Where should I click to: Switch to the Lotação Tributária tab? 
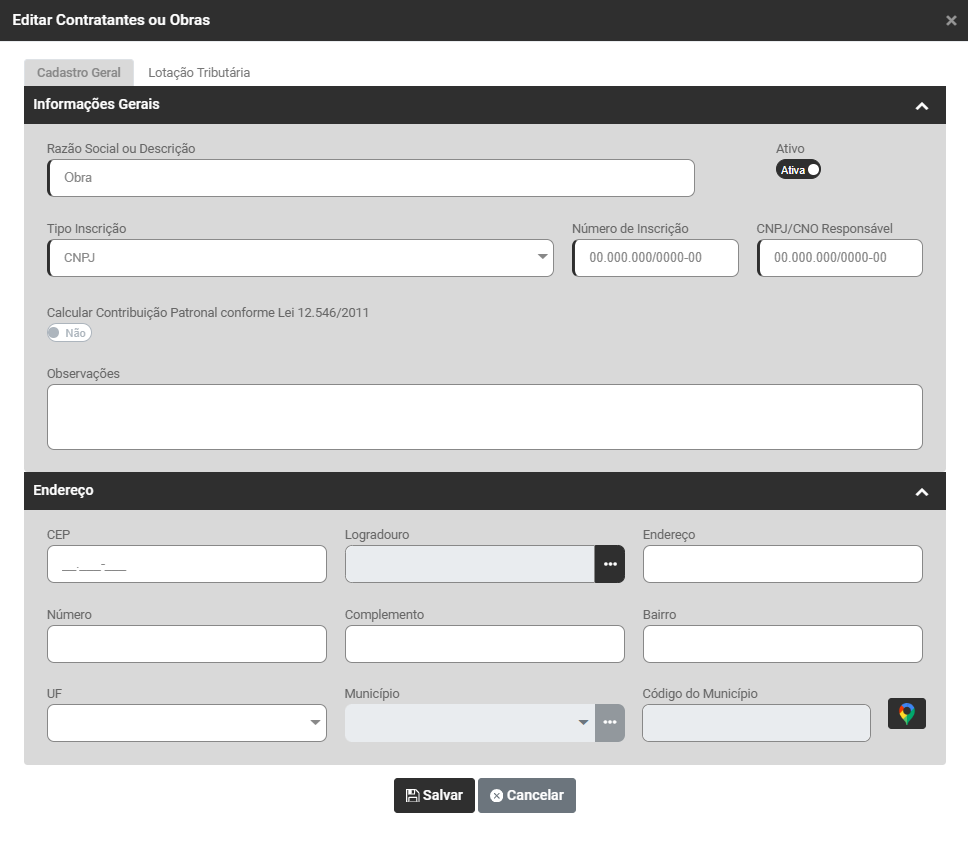pos(199,73)
